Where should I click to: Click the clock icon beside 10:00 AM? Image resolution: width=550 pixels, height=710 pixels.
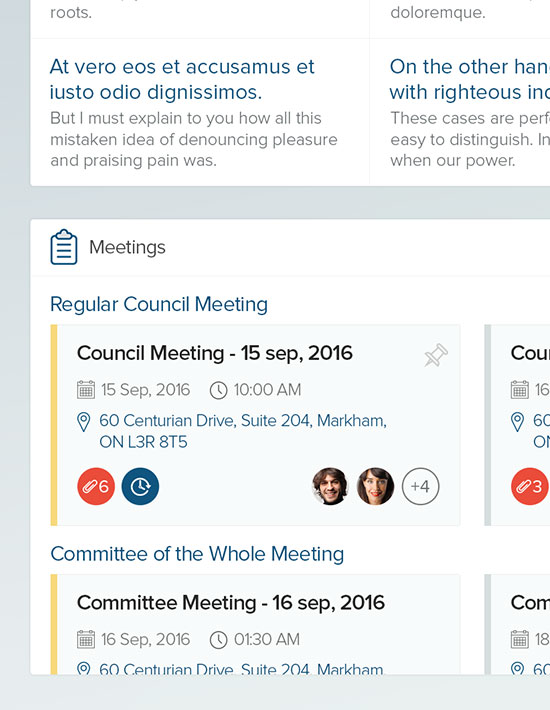218,390
